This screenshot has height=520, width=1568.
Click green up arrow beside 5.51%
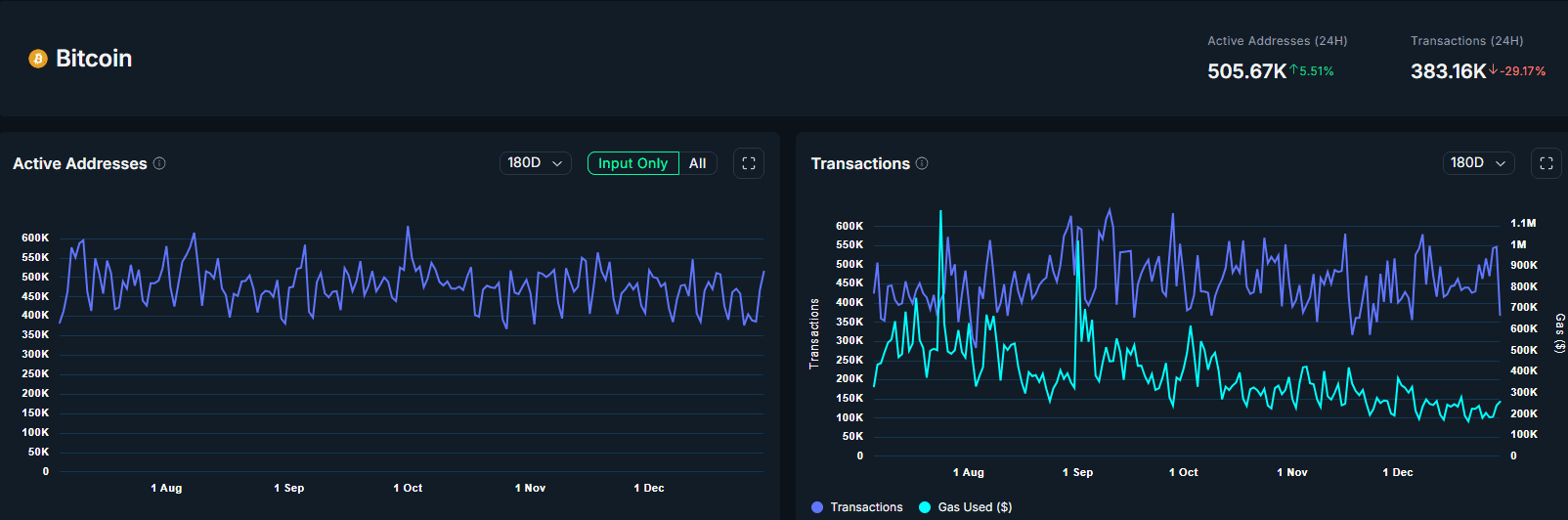[1293, 70]
